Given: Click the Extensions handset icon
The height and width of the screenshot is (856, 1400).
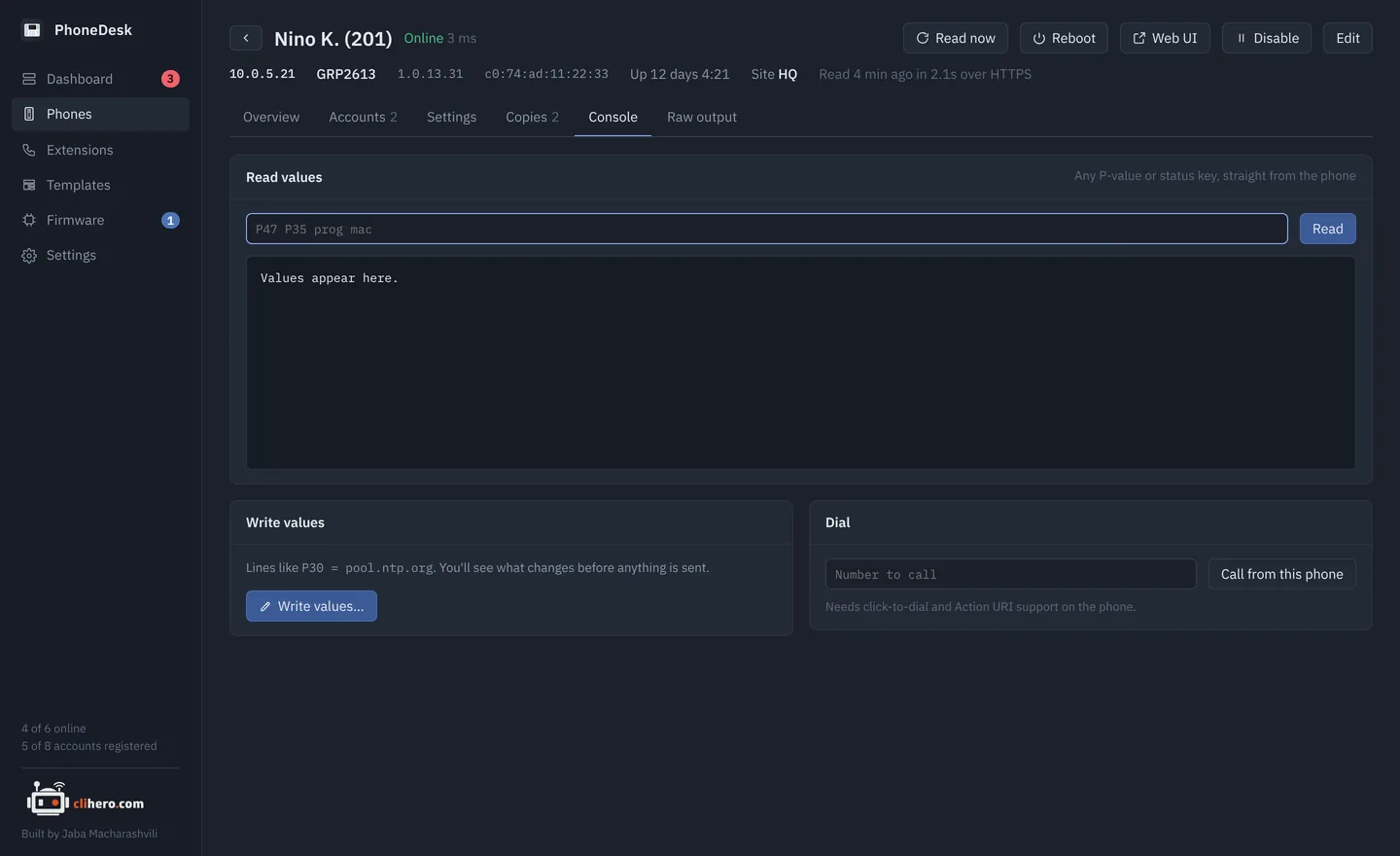Looking at the screenshot, I should click(x=29, y=150).
